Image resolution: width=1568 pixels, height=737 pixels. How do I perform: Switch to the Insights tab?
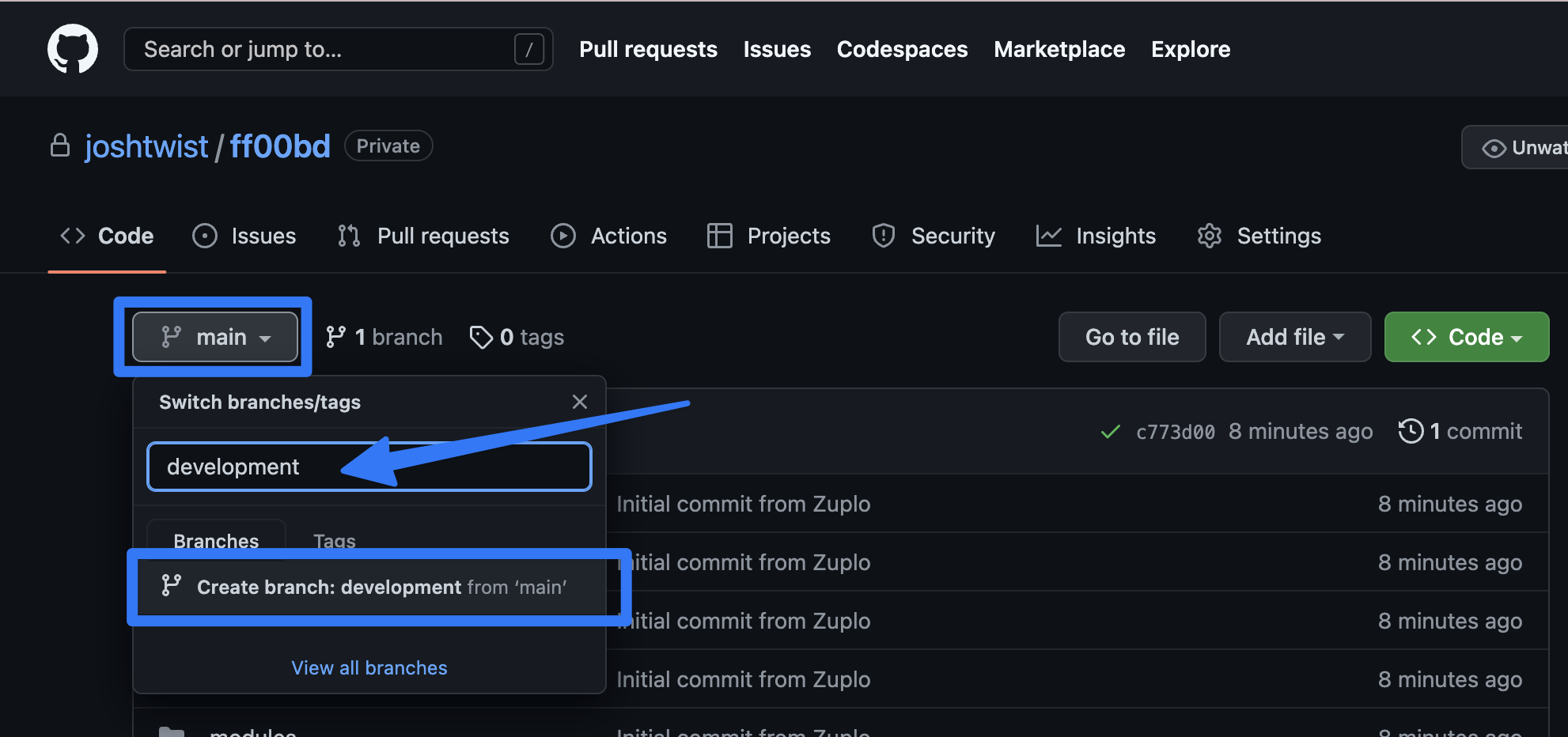[x=1096, y=236]
